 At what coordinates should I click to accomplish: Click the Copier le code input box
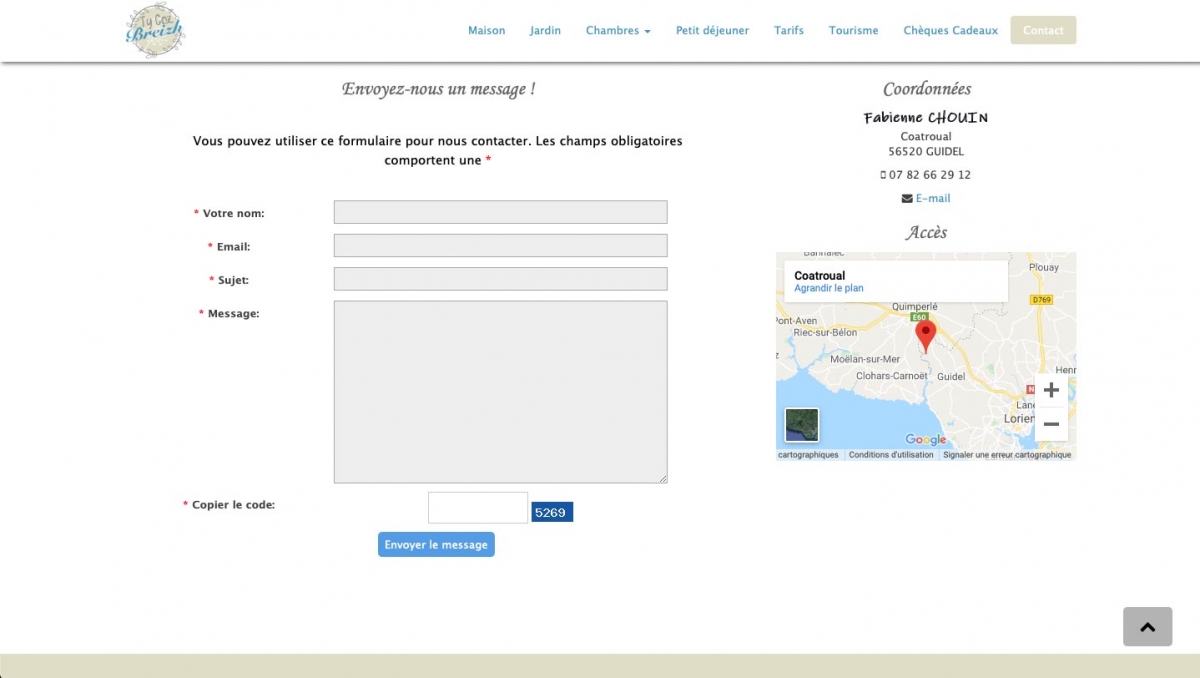coord(478,508)
